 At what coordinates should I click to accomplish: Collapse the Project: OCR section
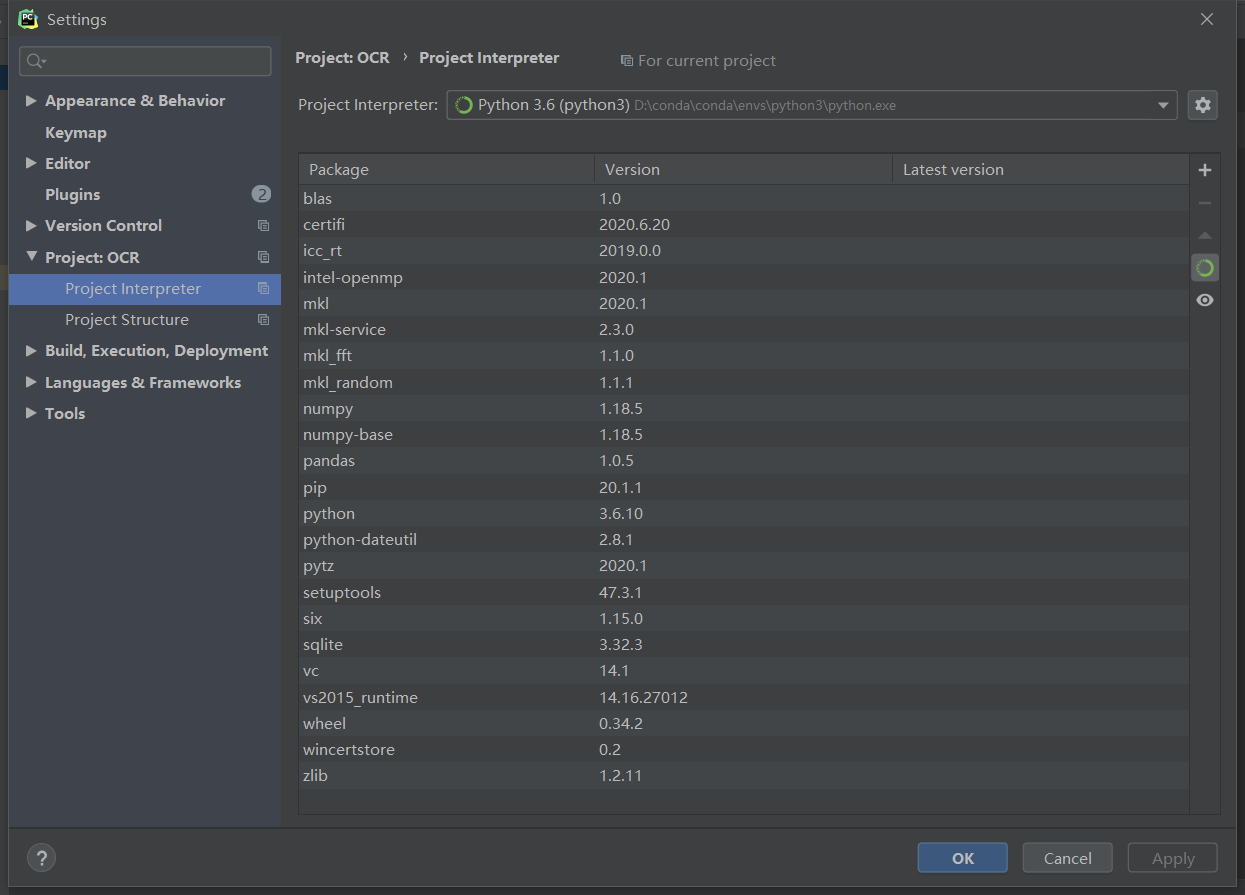(x=31, y=257)
